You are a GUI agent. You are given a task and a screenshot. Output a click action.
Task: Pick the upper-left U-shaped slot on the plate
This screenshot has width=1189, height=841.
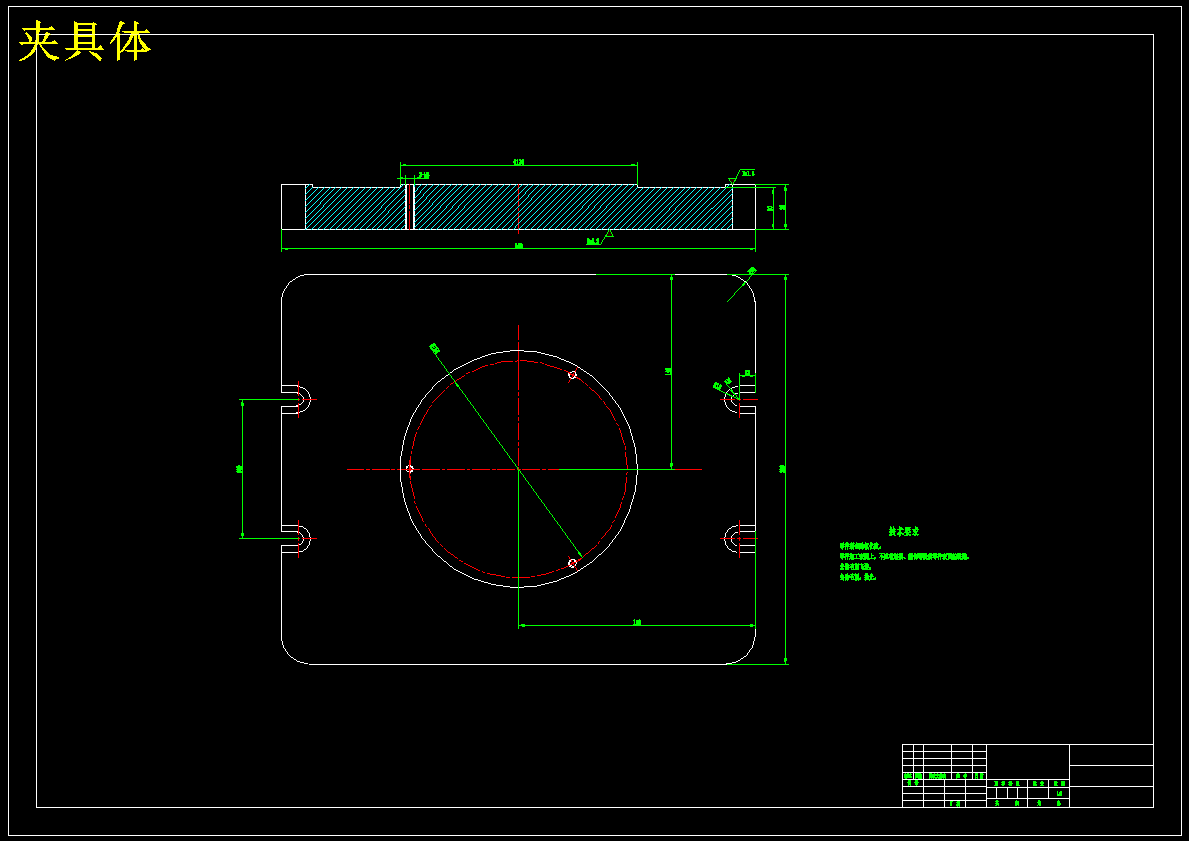[x=296, y=399]
